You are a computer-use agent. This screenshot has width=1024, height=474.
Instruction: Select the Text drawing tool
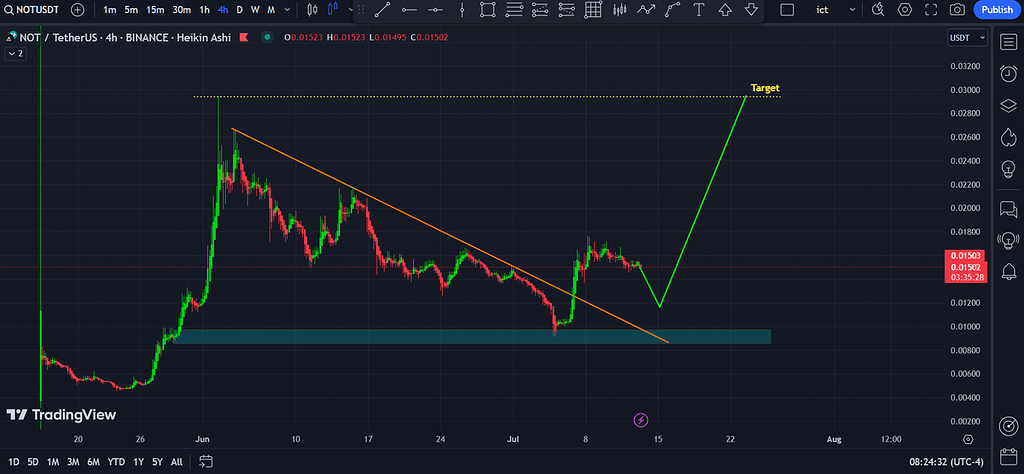click(x=698, y=9)
